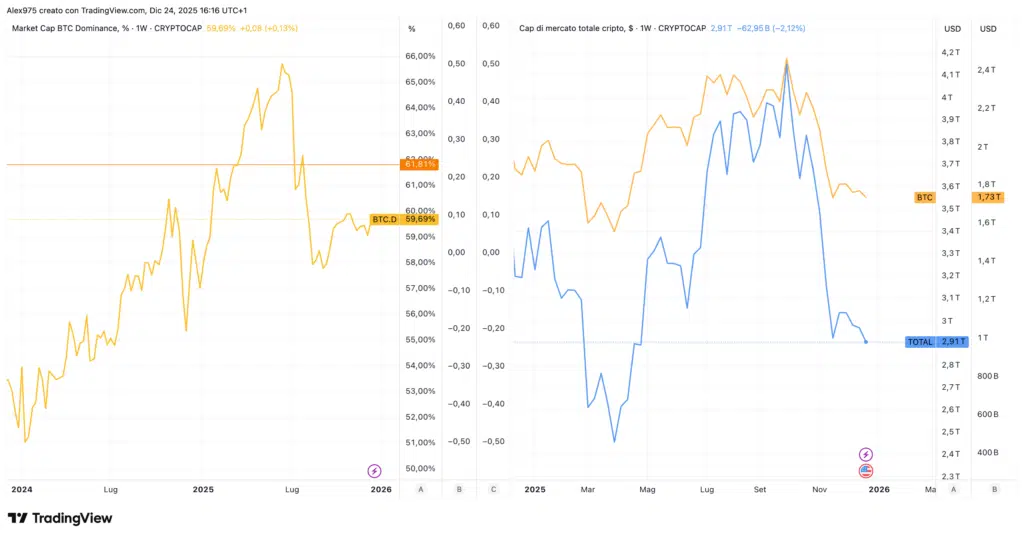
Task: Click the B scale button on right chart
Action: [x=994, y=489]
